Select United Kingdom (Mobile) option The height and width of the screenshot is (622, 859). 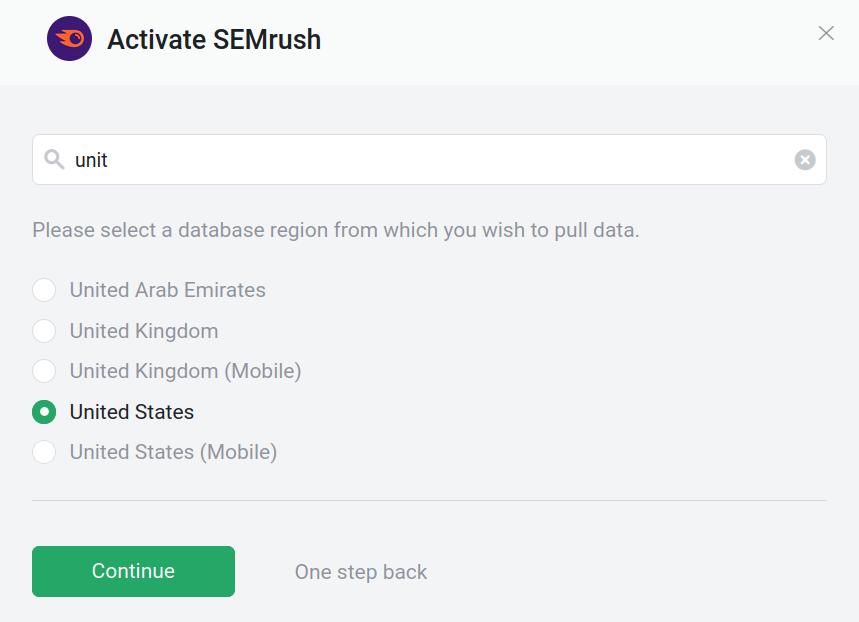tap(44, 371)
